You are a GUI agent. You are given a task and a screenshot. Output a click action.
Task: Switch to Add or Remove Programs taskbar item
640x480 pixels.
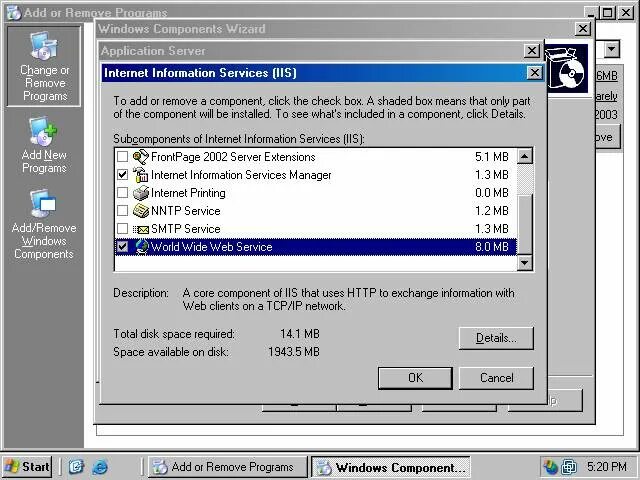[x=227, y=467]
